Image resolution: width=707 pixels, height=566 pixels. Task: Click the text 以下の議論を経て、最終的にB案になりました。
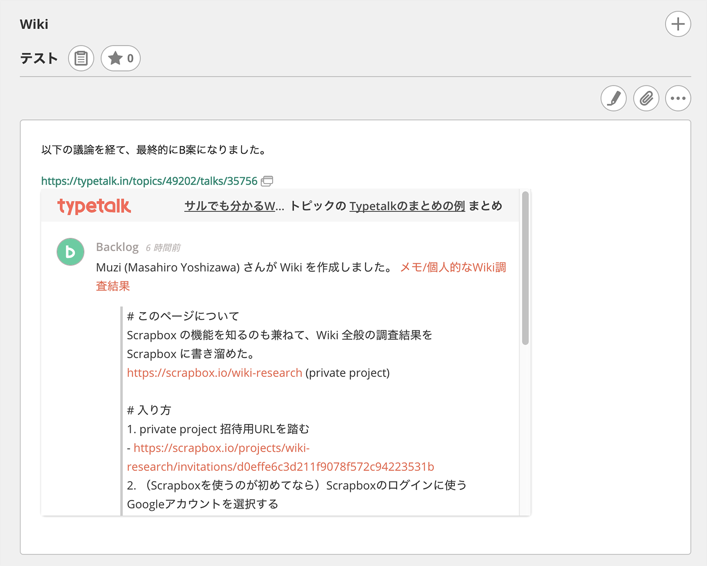tap(153, 150)
